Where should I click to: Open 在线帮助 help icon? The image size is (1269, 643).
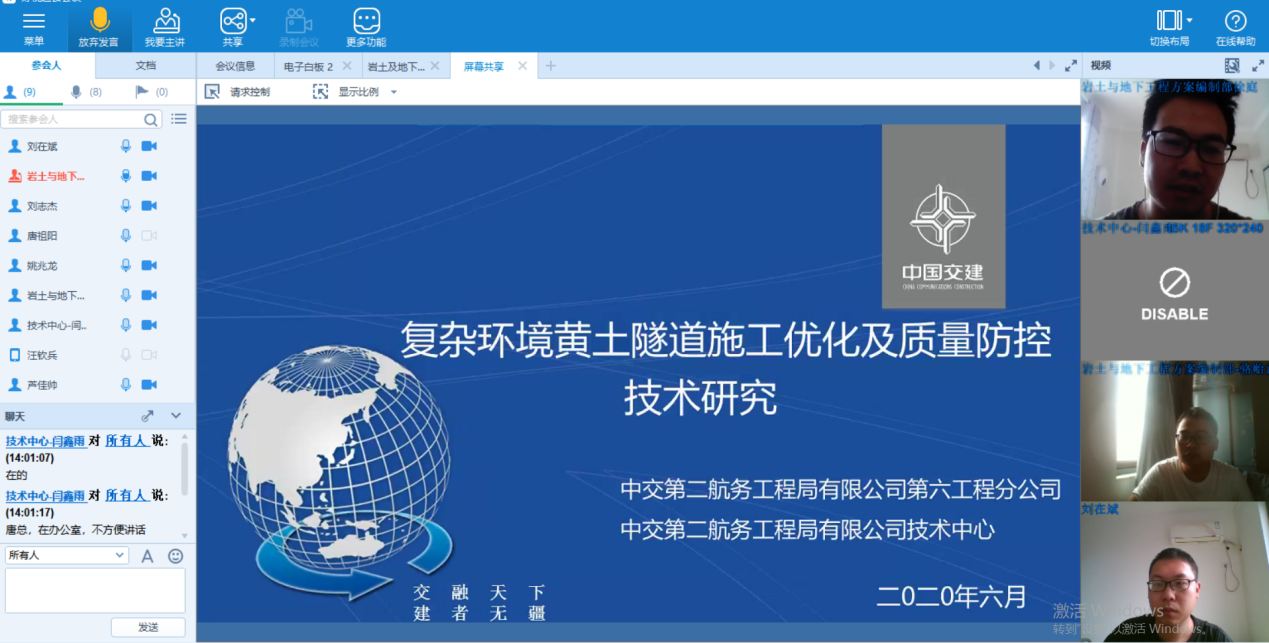coord(1235,20)
